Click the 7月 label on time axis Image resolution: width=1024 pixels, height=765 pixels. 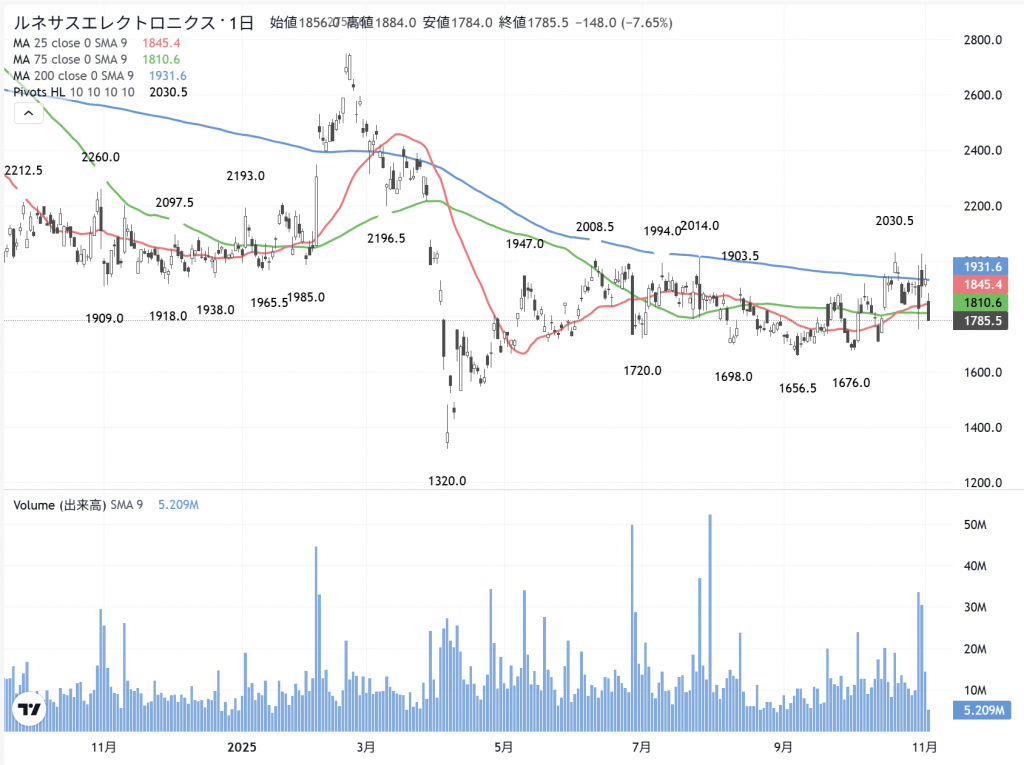pyautogui.click(x=642, y=746)
